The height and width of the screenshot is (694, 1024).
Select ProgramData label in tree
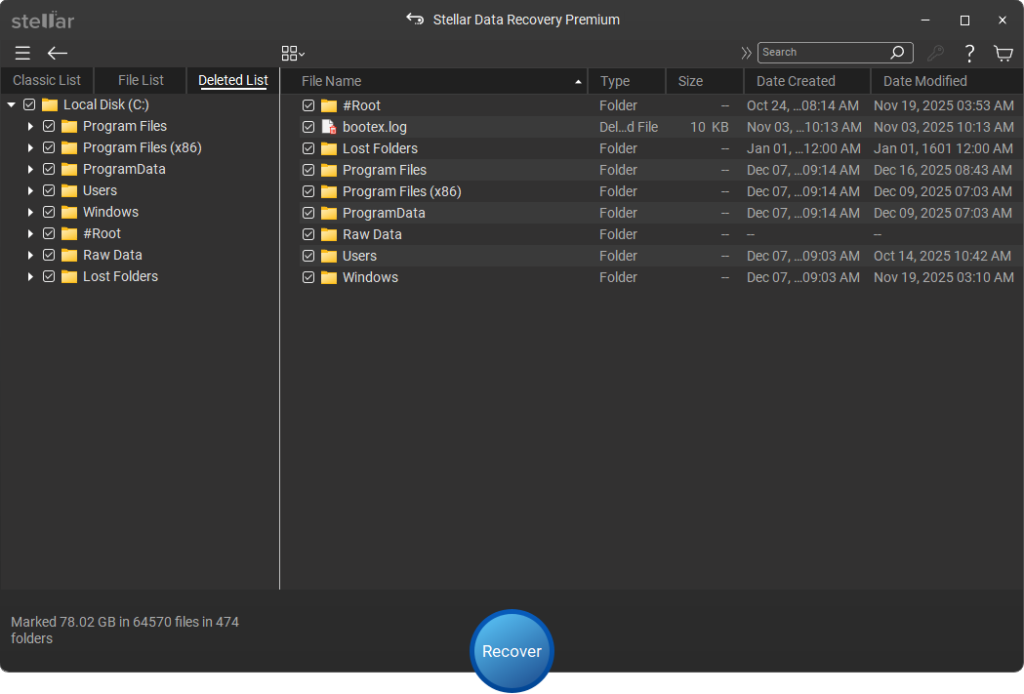(124, 169)
